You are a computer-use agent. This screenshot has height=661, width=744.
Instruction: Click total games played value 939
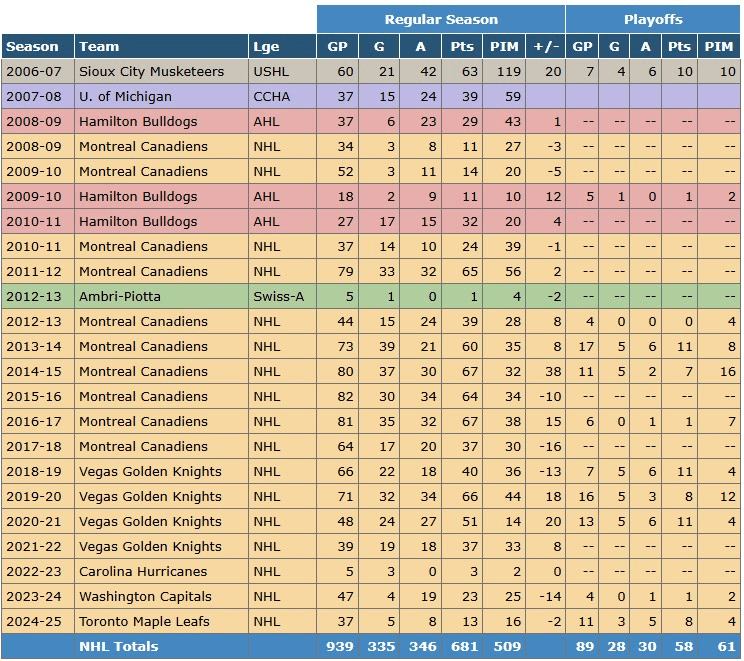pos(340,646)
